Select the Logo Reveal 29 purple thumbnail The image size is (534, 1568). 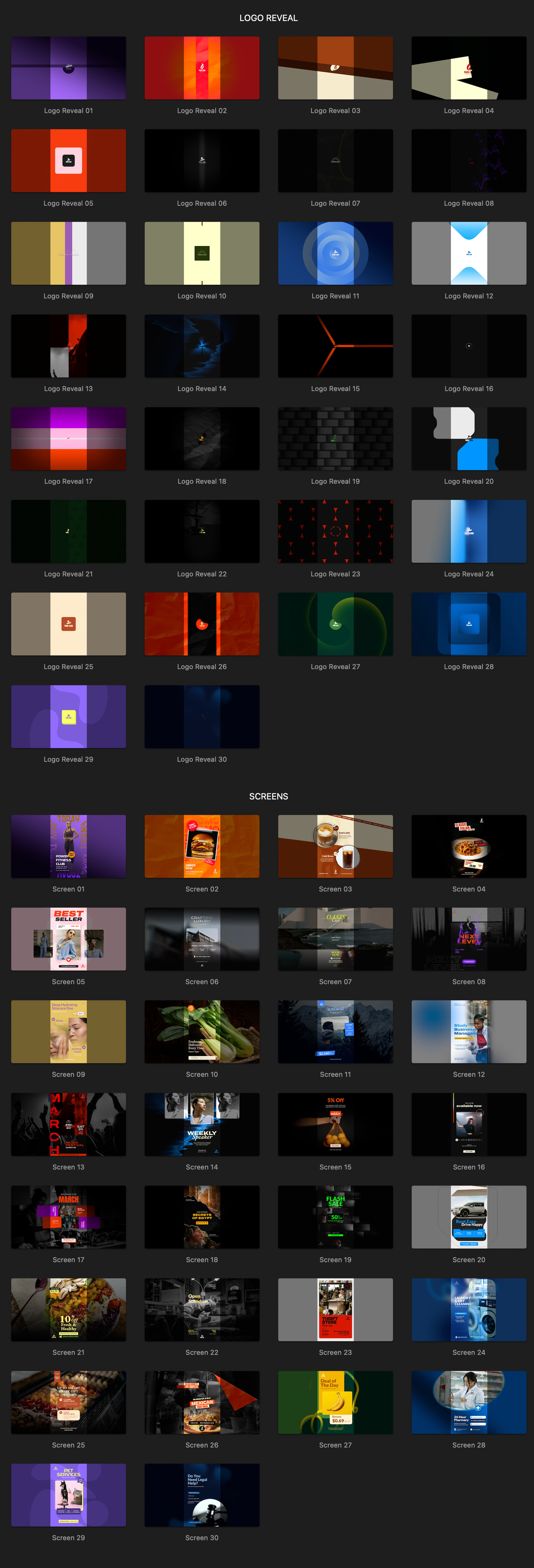pos(68,716)
